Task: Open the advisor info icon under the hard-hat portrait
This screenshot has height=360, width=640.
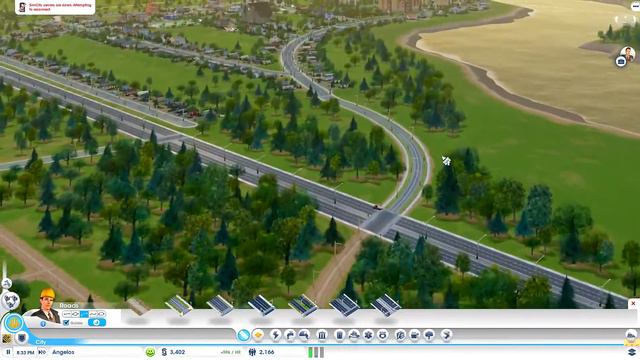Action: (x=43, y=324)
